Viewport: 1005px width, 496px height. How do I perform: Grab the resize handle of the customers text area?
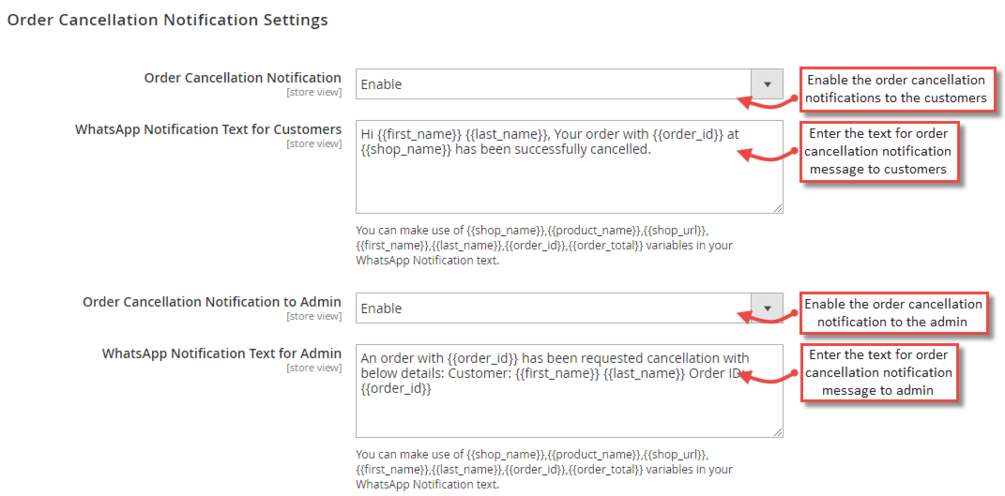(777, 207)
